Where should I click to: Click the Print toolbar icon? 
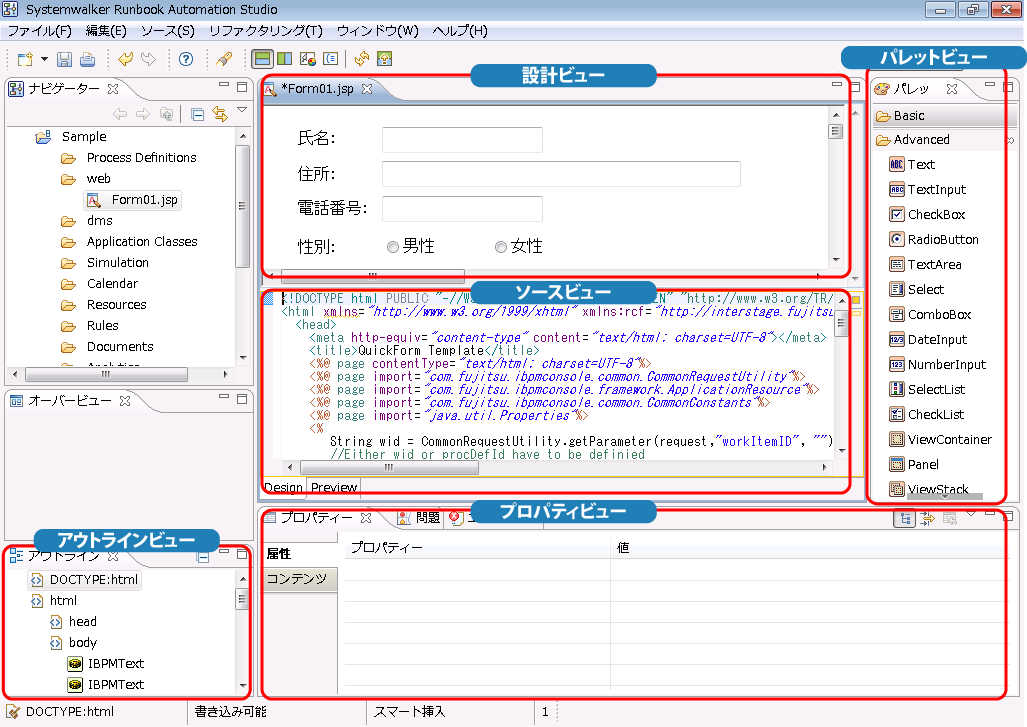pos(87,60)
